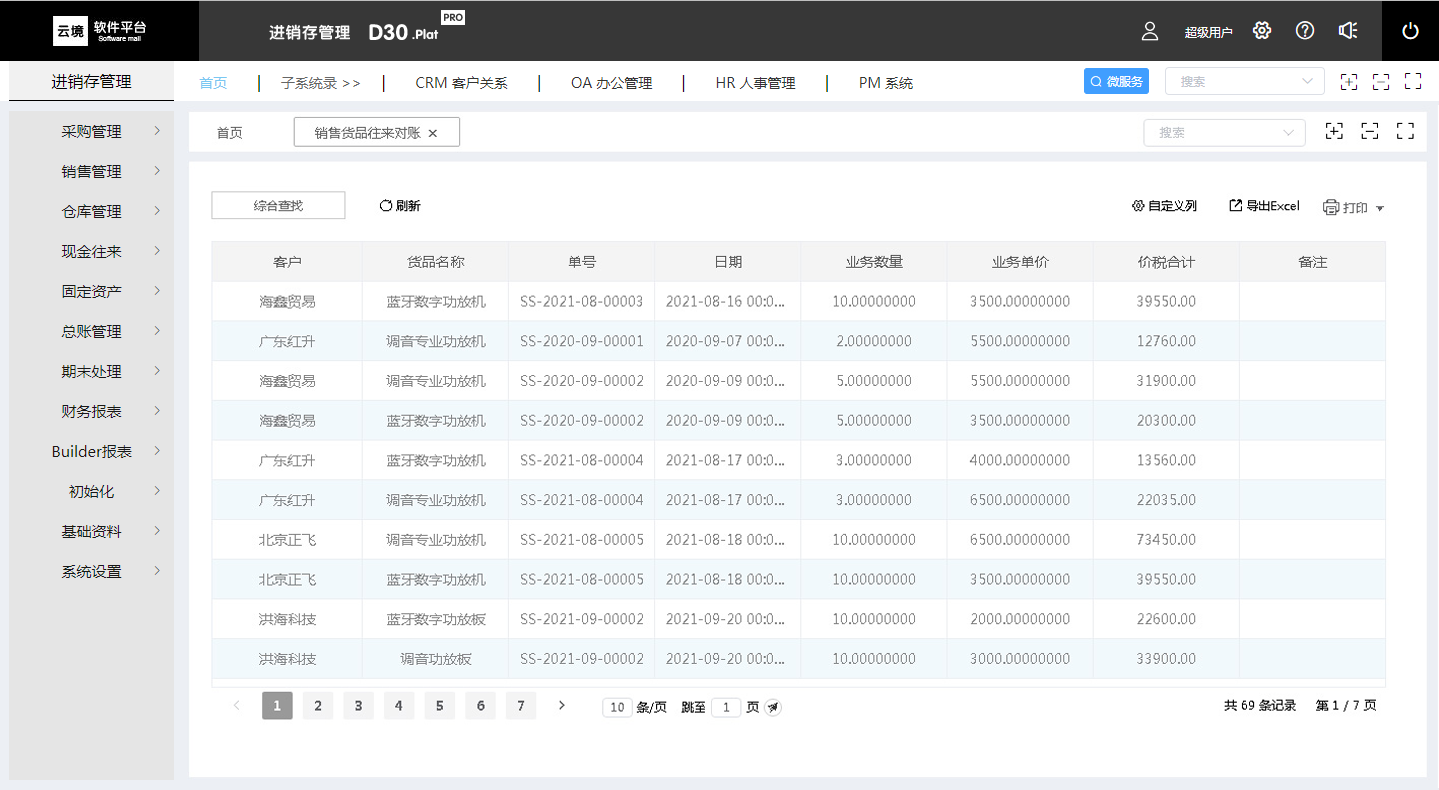
Task: Switch to the CRM 客户关系 tab
Action: point(461,83)
